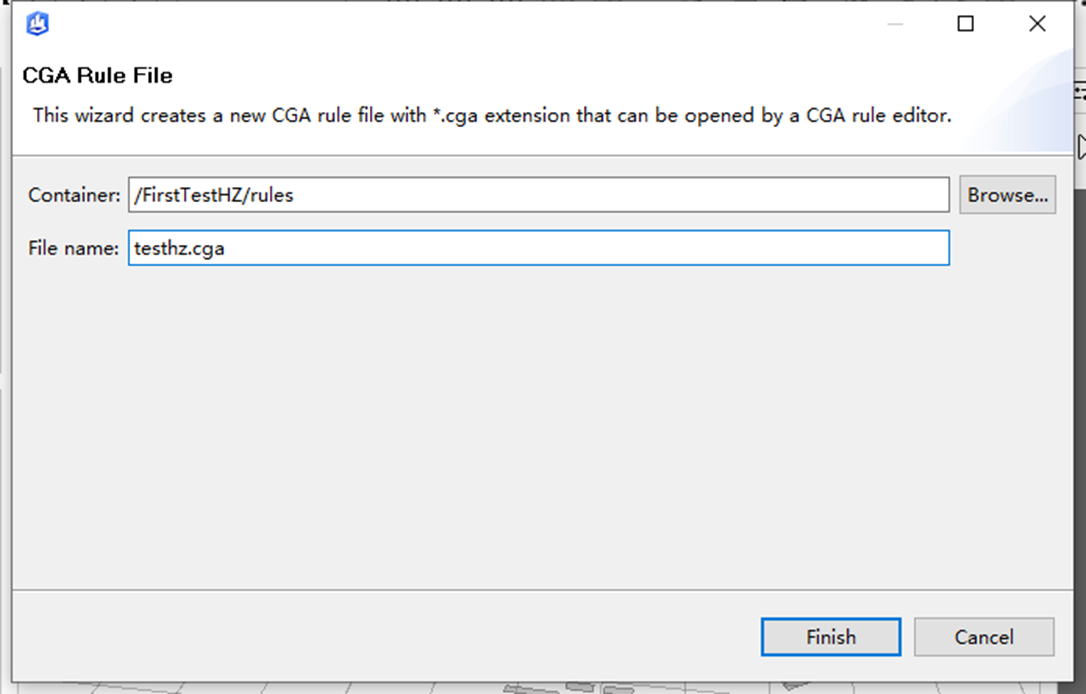Click the CityEngine app icon in title bar
This screenshot has height=694, width=1086.
click(37, 24)
